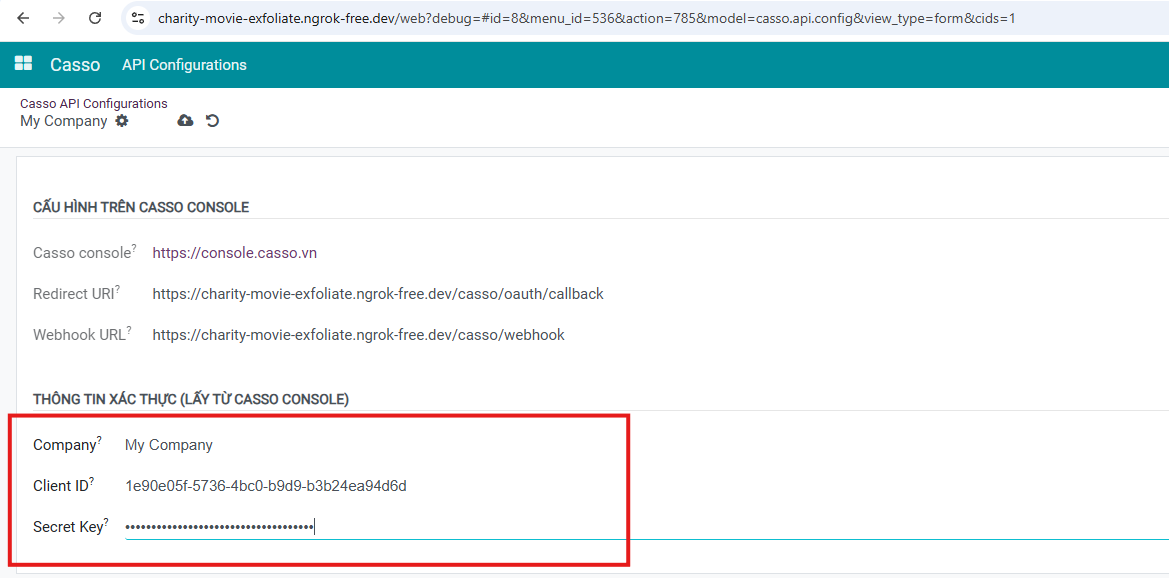Click the Secret Key field label
Viewport: 1169px width, 578px height.
point(69,527)
